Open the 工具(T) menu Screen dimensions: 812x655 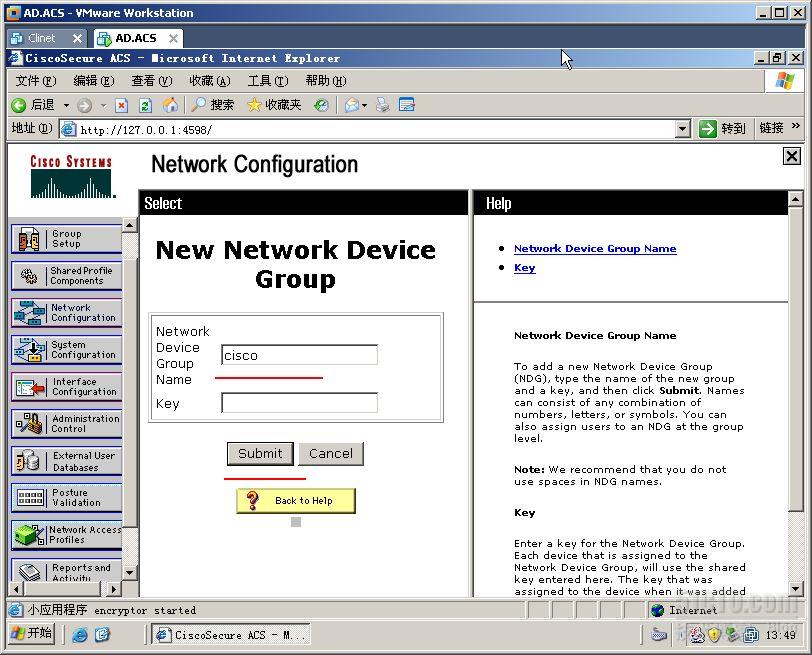[268, 81]
